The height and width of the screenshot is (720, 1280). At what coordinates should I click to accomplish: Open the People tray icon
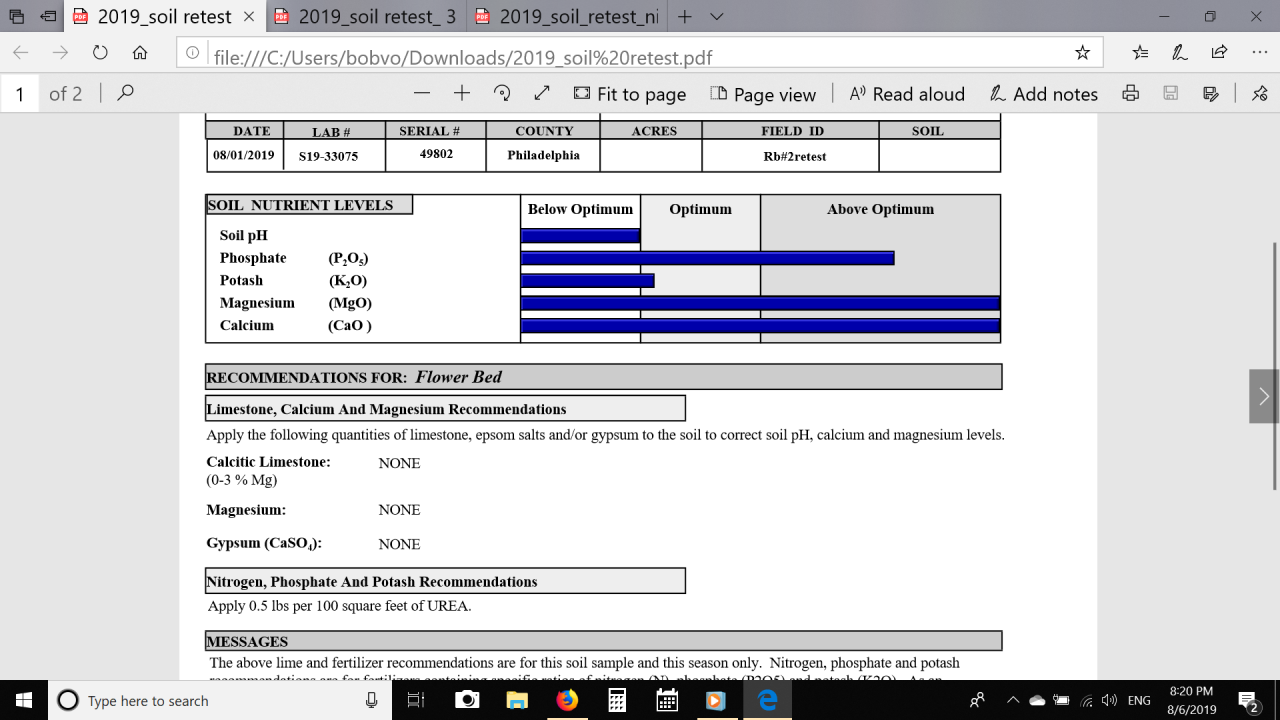click(978, 700)
